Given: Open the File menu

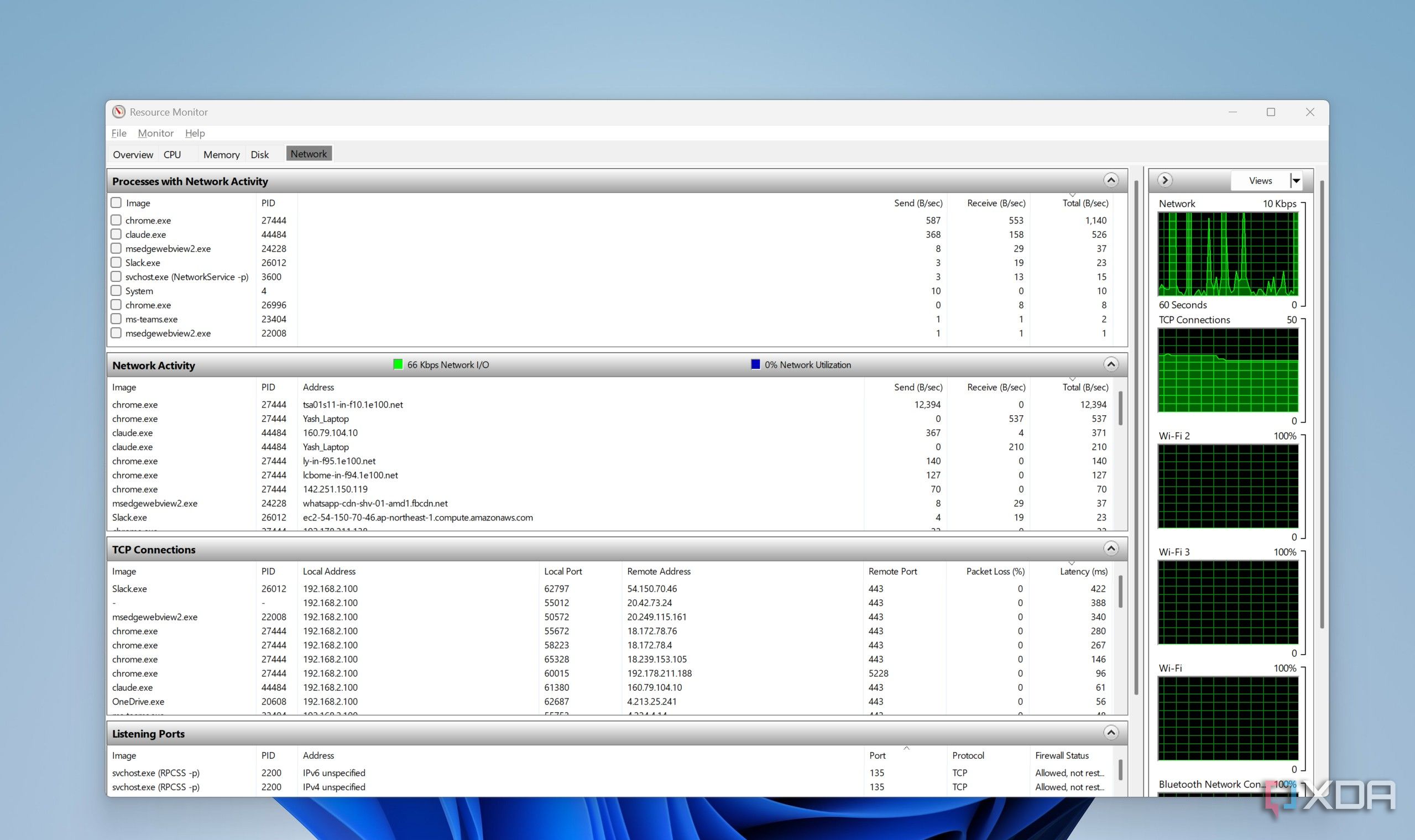Looking at the screenshot, I should 119,133.
